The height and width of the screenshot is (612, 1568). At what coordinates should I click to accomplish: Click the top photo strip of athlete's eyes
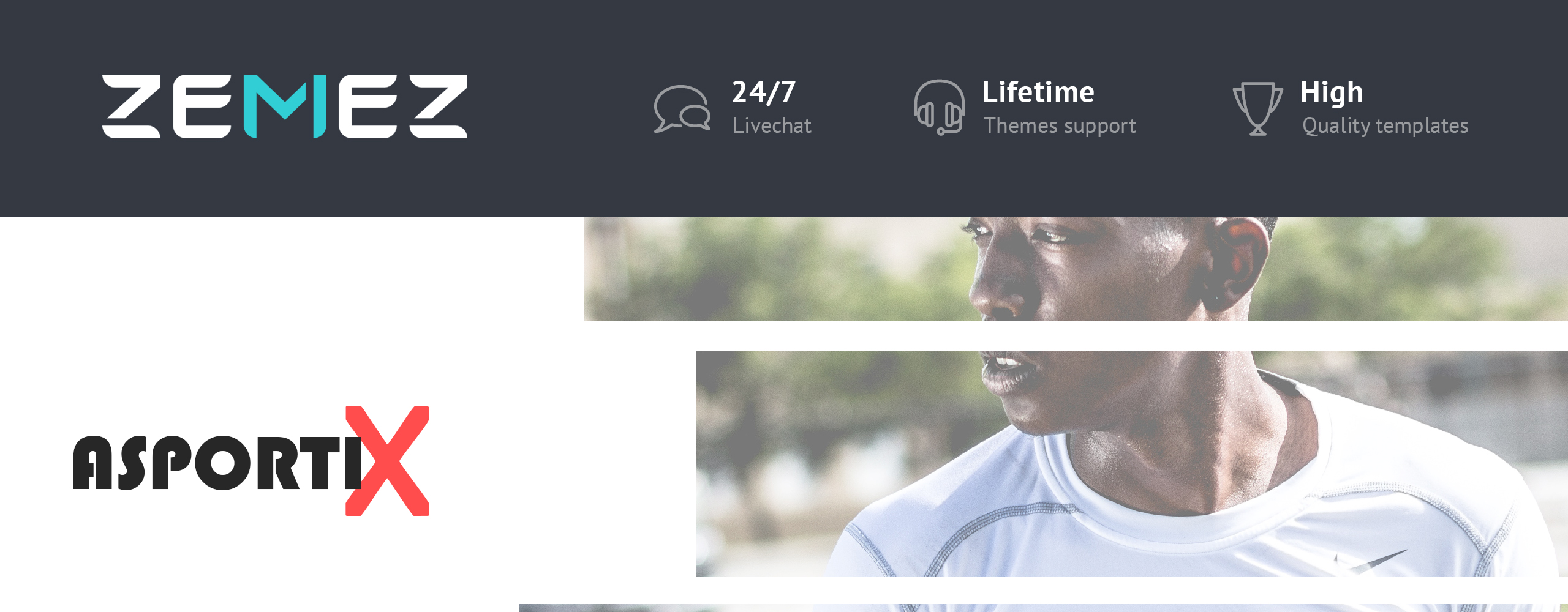(x=1076, y=269)
